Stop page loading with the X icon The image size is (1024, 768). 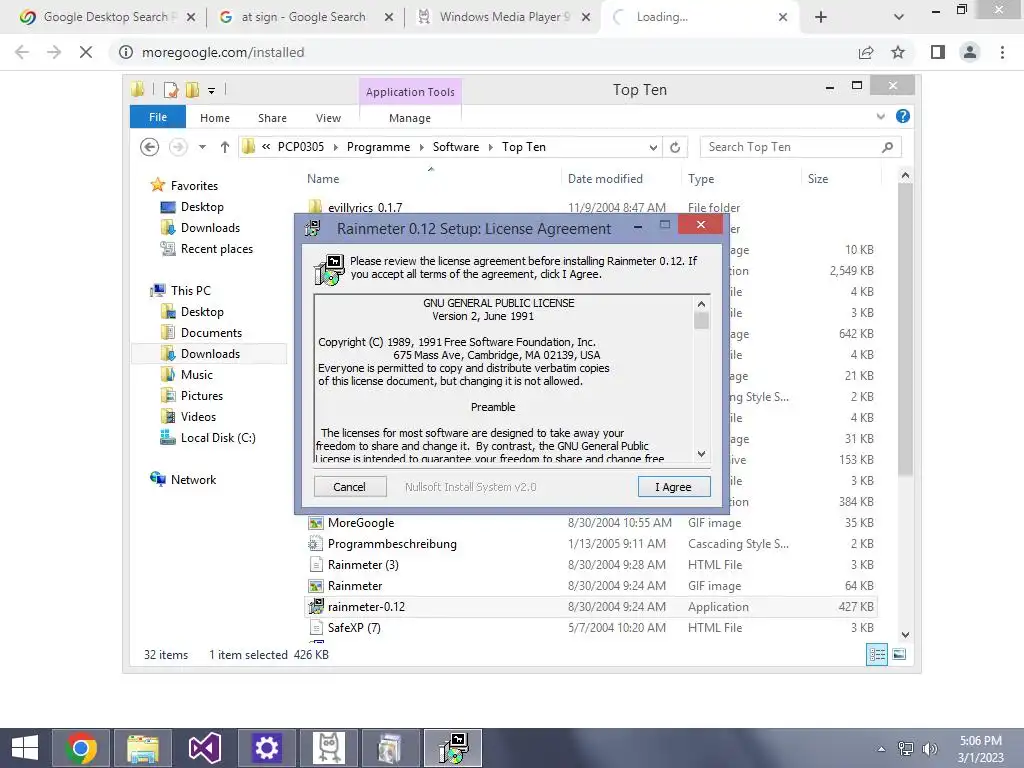[x=86, y=52]
